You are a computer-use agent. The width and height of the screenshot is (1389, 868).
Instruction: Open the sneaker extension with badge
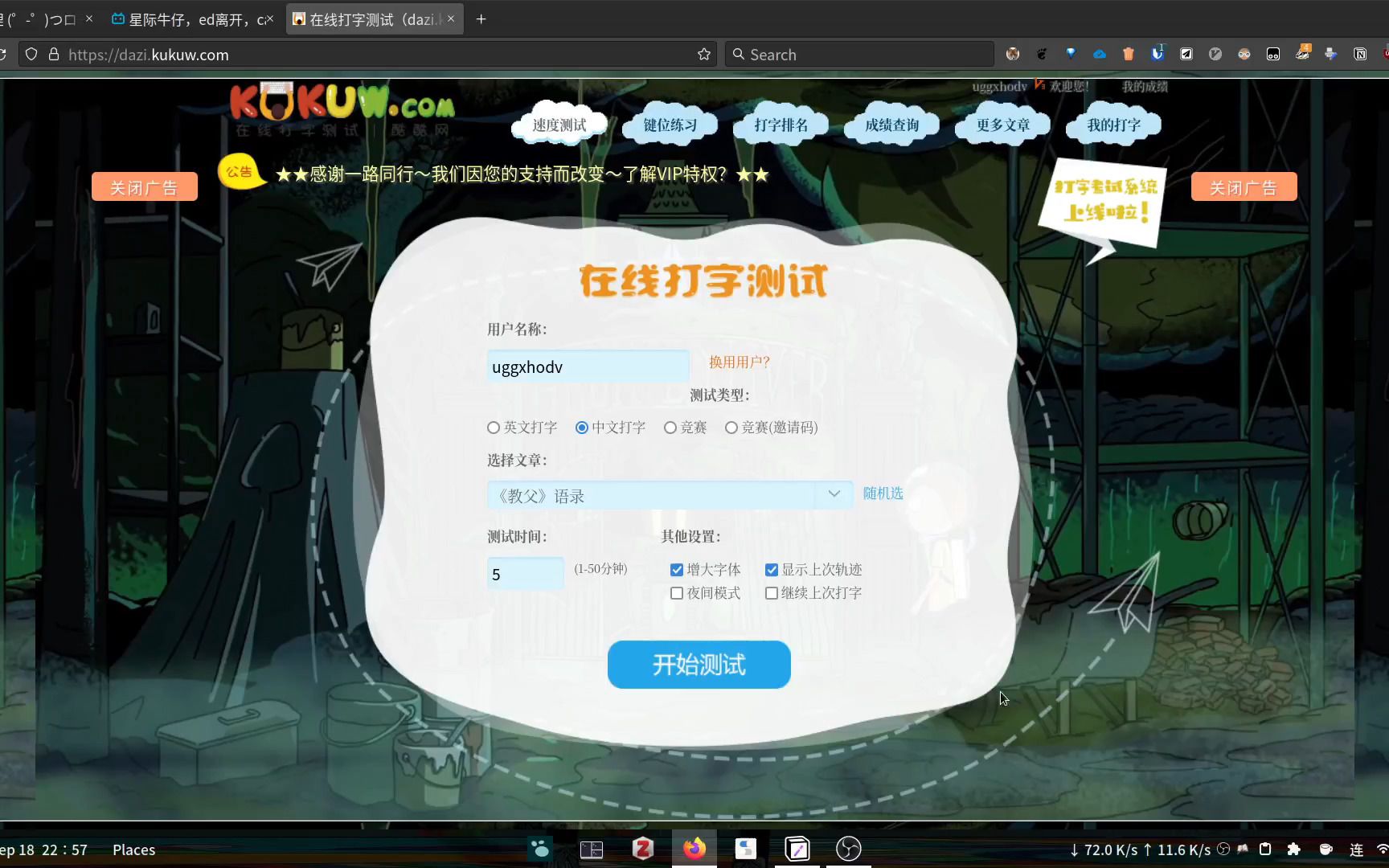click(x=1302, y=52)
